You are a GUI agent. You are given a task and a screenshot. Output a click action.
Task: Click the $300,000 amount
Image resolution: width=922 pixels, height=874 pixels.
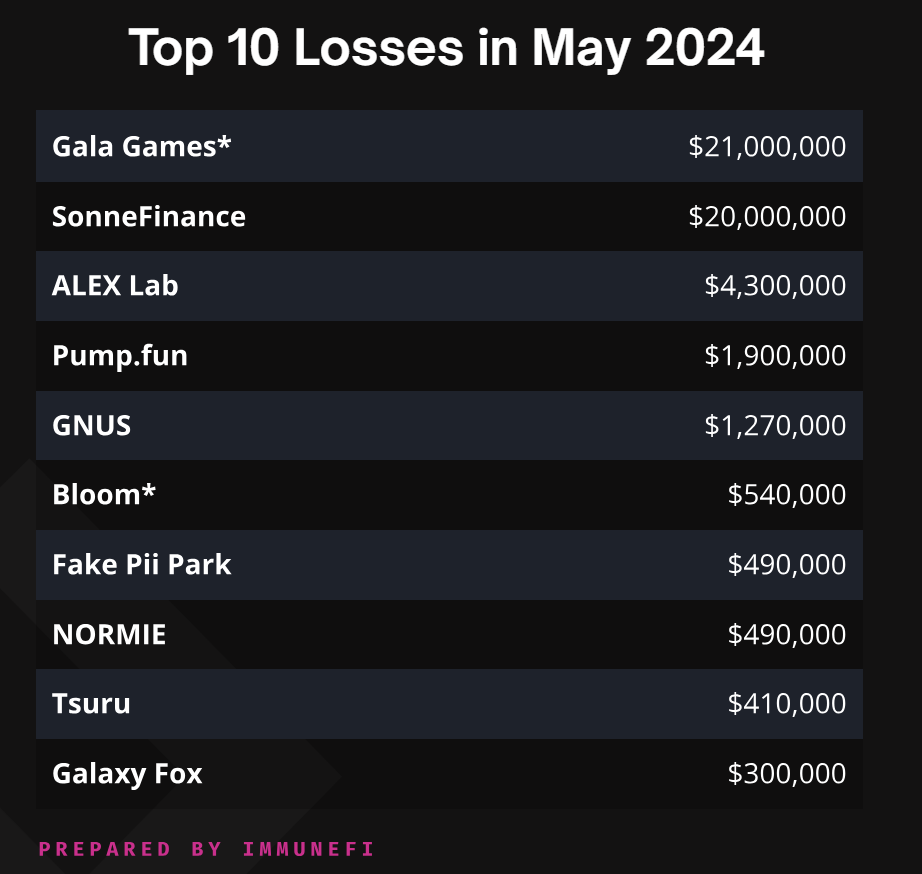pos(787,773)
